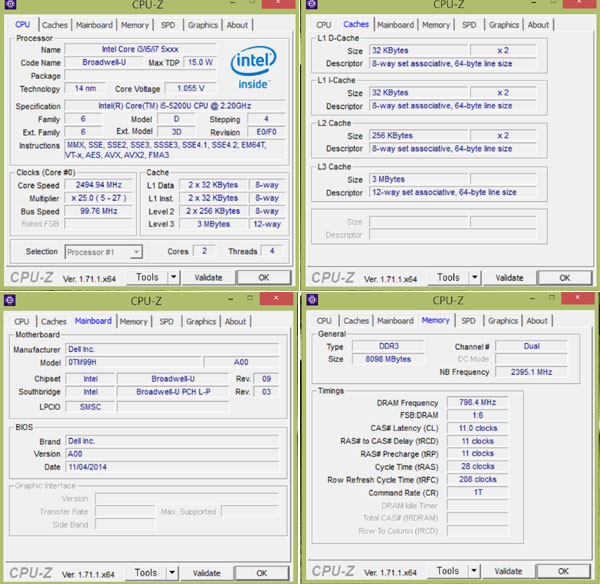Click the Code Name value Broadwell-U in CPU window

(x=104, y=62)
